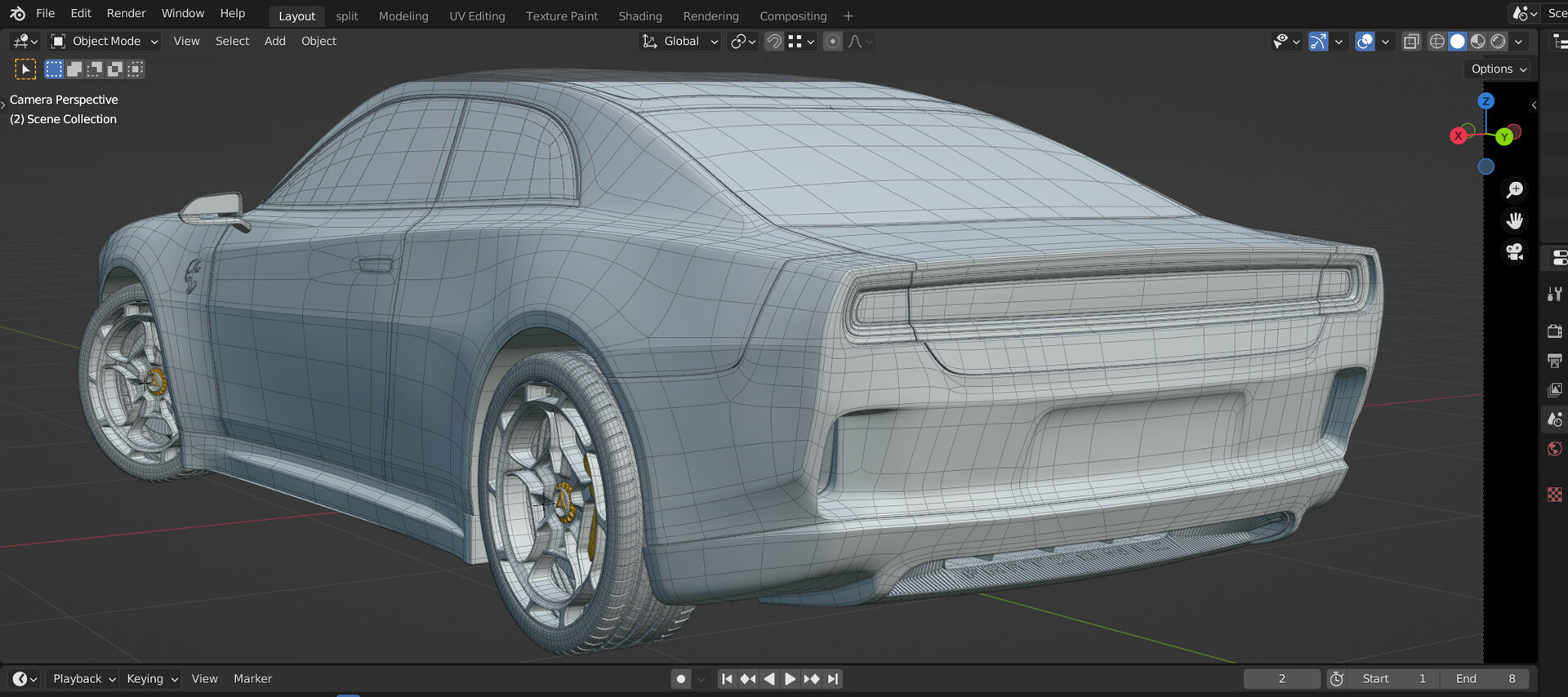
Task: Open the Tool properties tab
Action: [1555, 294]
